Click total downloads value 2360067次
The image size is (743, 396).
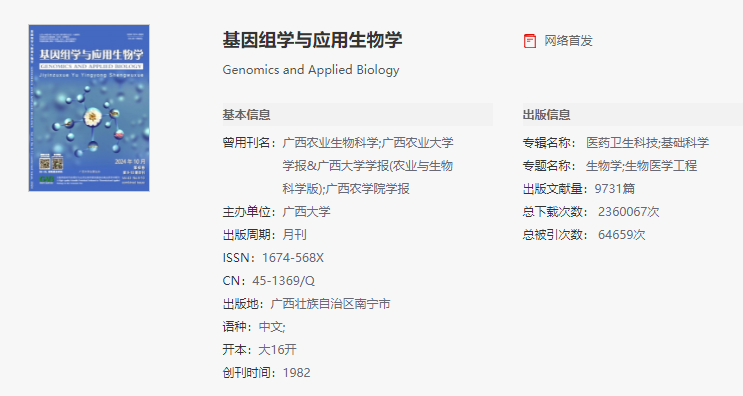(x=628, y=212)
